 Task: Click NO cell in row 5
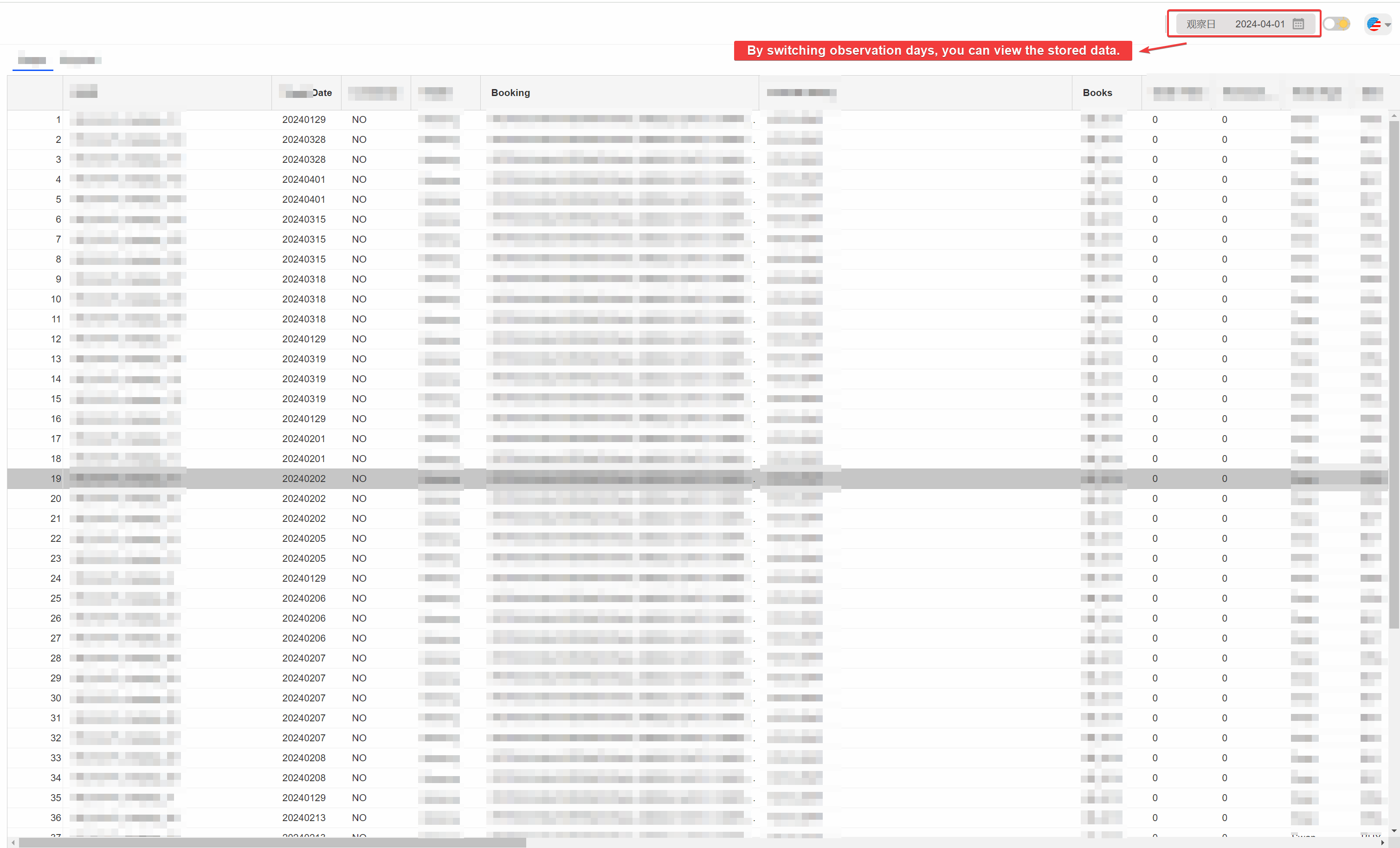pos(359,199)
